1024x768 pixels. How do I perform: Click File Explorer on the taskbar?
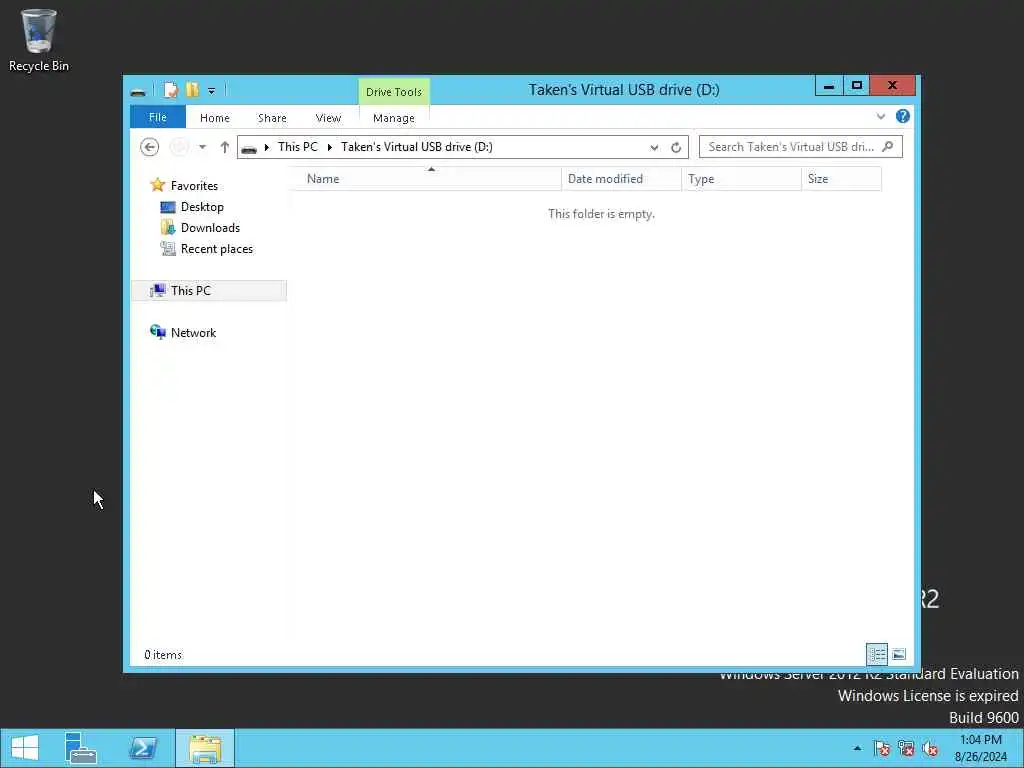(x=205, y=748)
